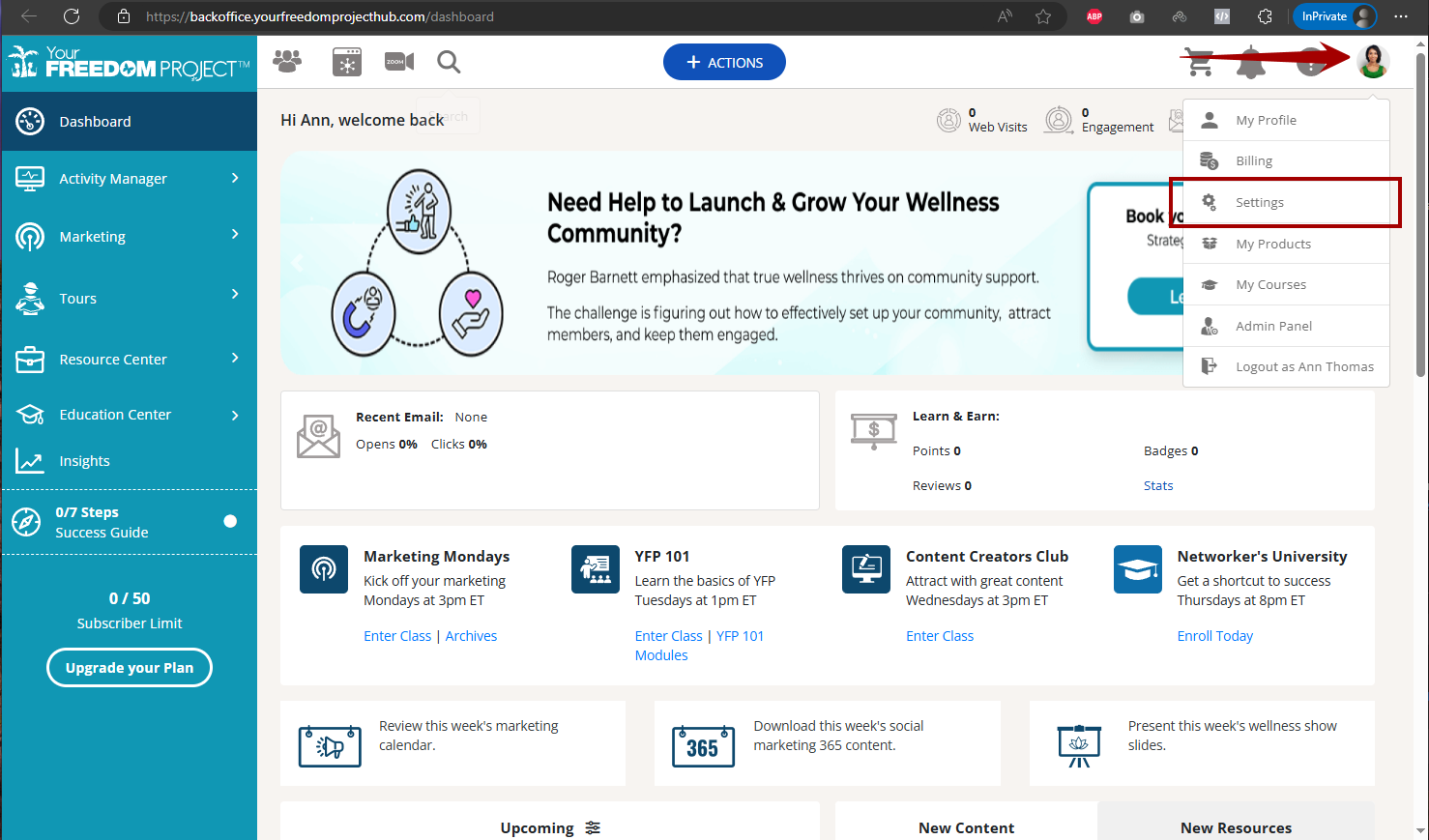Click the 365 calendar icon
Image resolution: width=1429 pixels, height=840 pixels.
point(703,746)
